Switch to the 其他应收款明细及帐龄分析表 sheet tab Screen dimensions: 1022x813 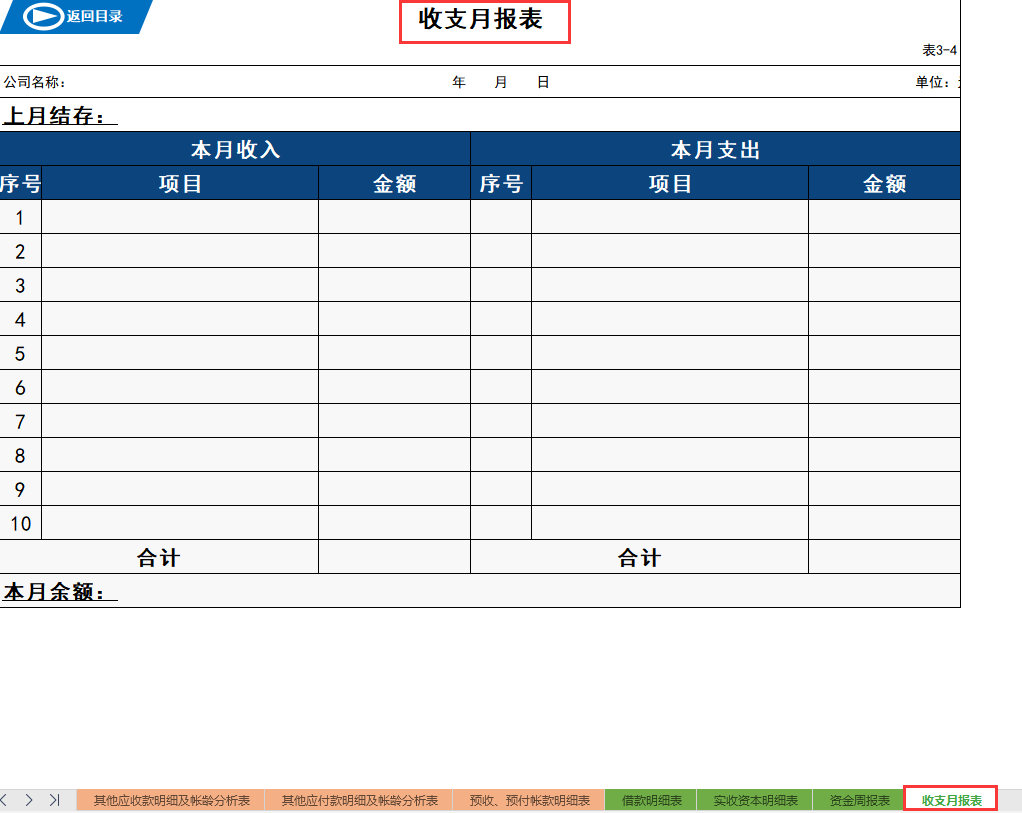pos(170,798)
